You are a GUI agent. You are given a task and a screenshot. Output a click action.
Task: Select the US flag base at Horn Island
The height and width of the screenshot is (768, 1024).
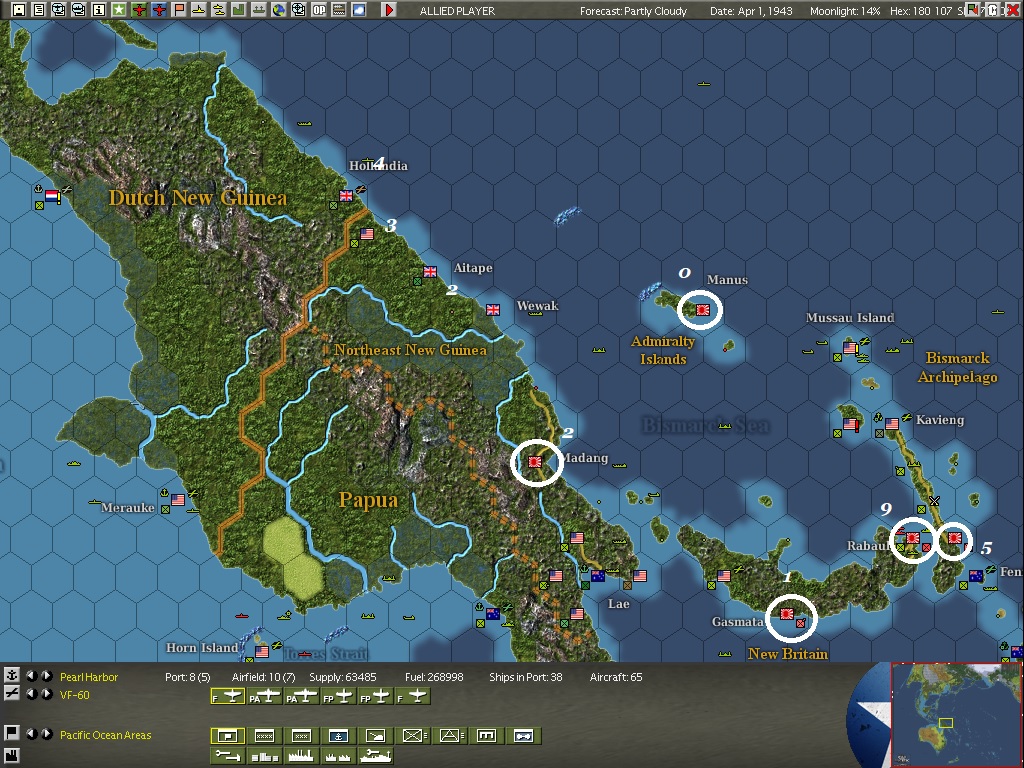[262, 652]
